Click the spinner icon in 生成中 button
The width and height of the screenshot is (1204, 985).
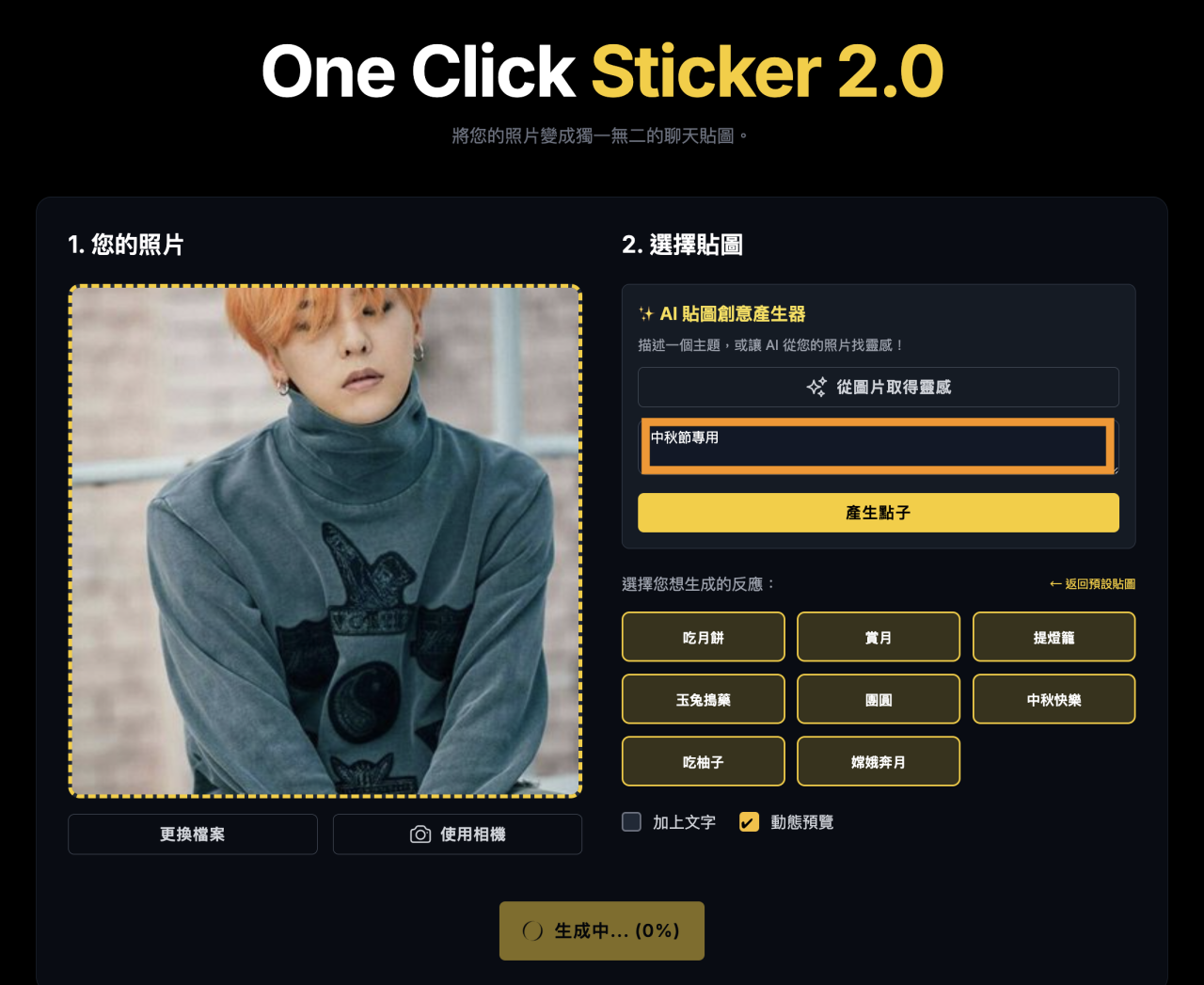pyautogui.click(x=532, y=931)
